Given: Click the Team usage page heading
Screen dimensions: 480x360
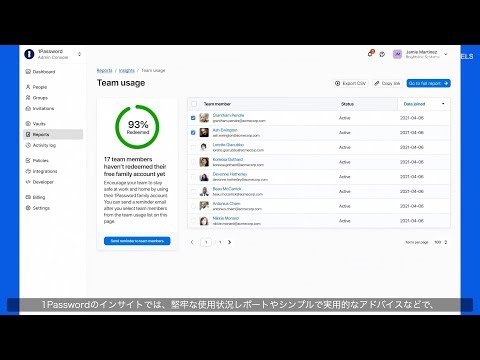Looking at the screenshot, I should pyautogui.click(x=121, y=83).
